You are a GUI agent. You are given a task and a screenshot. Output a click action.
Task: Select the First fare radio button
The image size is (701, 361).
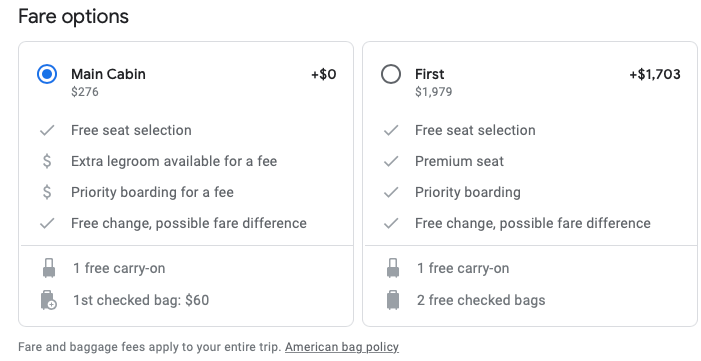(391, 74)
